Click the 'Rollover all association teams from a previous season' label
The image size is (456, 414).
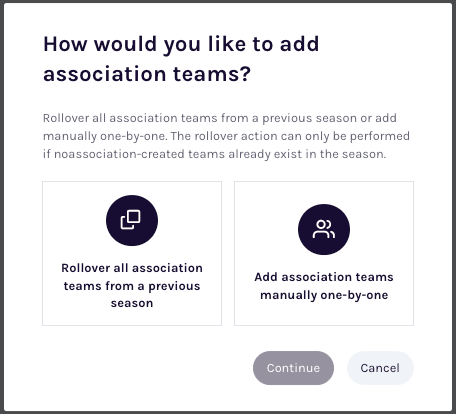(132, 285)
